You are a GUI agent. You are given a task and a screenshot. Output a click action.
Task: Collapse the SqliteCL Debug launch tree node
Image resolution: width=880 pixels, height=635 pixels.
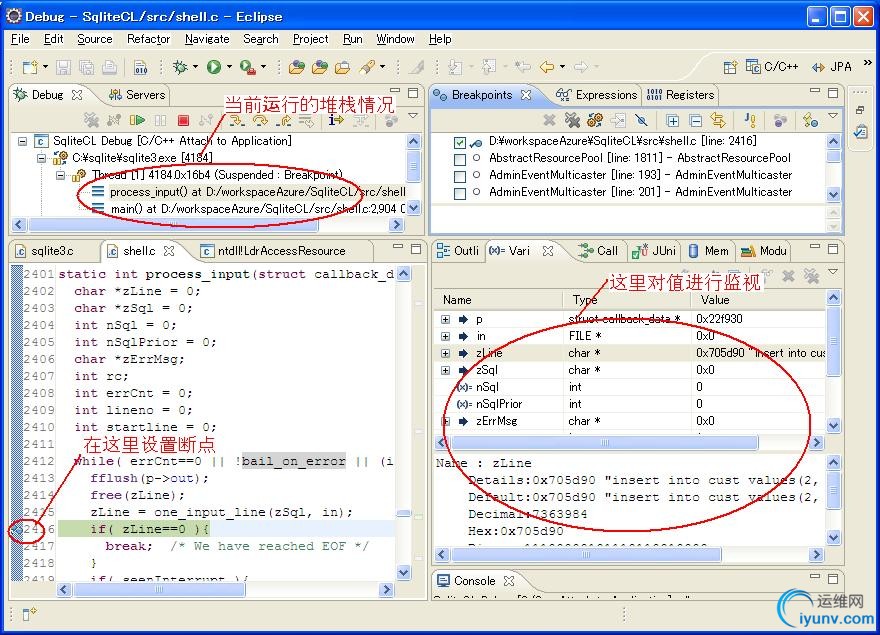point(23,142)
